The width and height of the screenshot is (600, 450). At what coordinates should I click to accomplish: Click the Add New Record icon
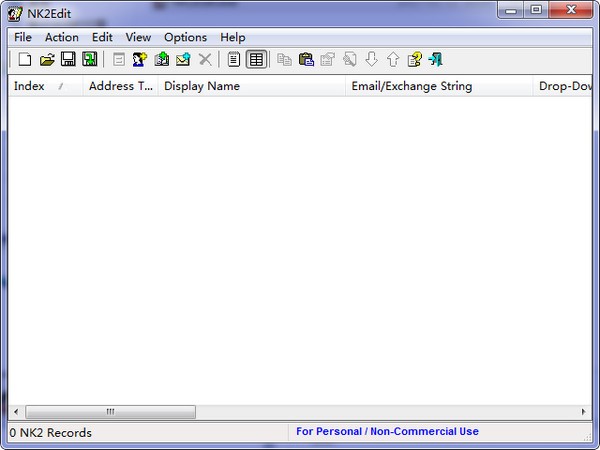(x=140, y=60)
